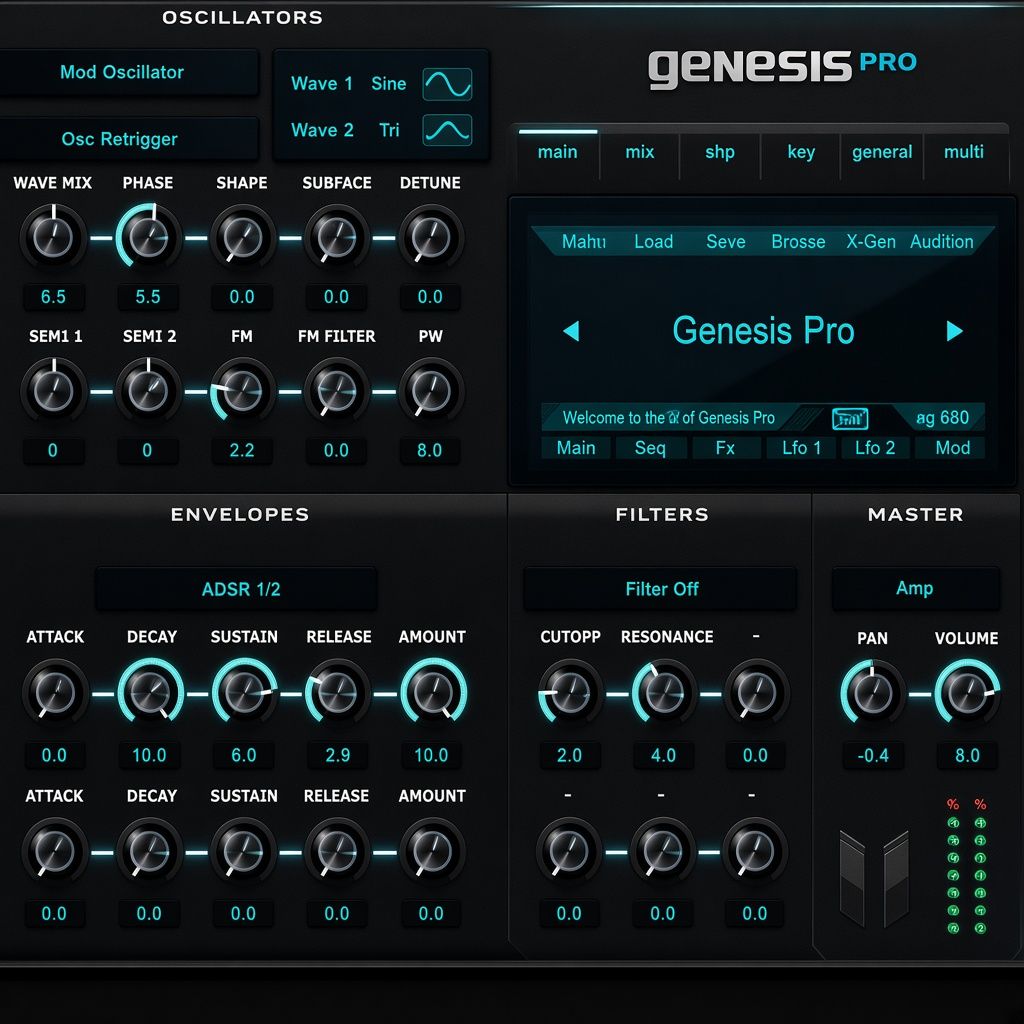Screen dimensions: 1024x1024
Task: Click the PW knob
Action: click(x=430, y=391)
